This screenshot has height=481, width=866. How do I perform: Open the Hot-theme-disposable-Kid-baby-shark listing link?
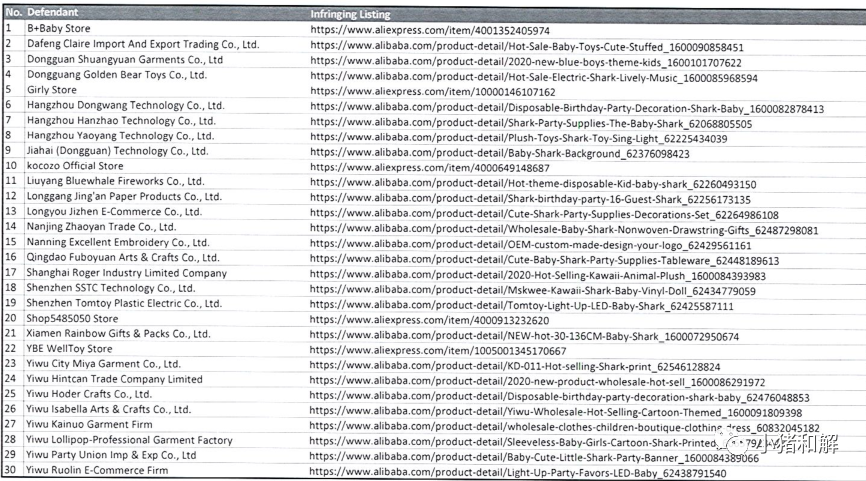[534, 184]
